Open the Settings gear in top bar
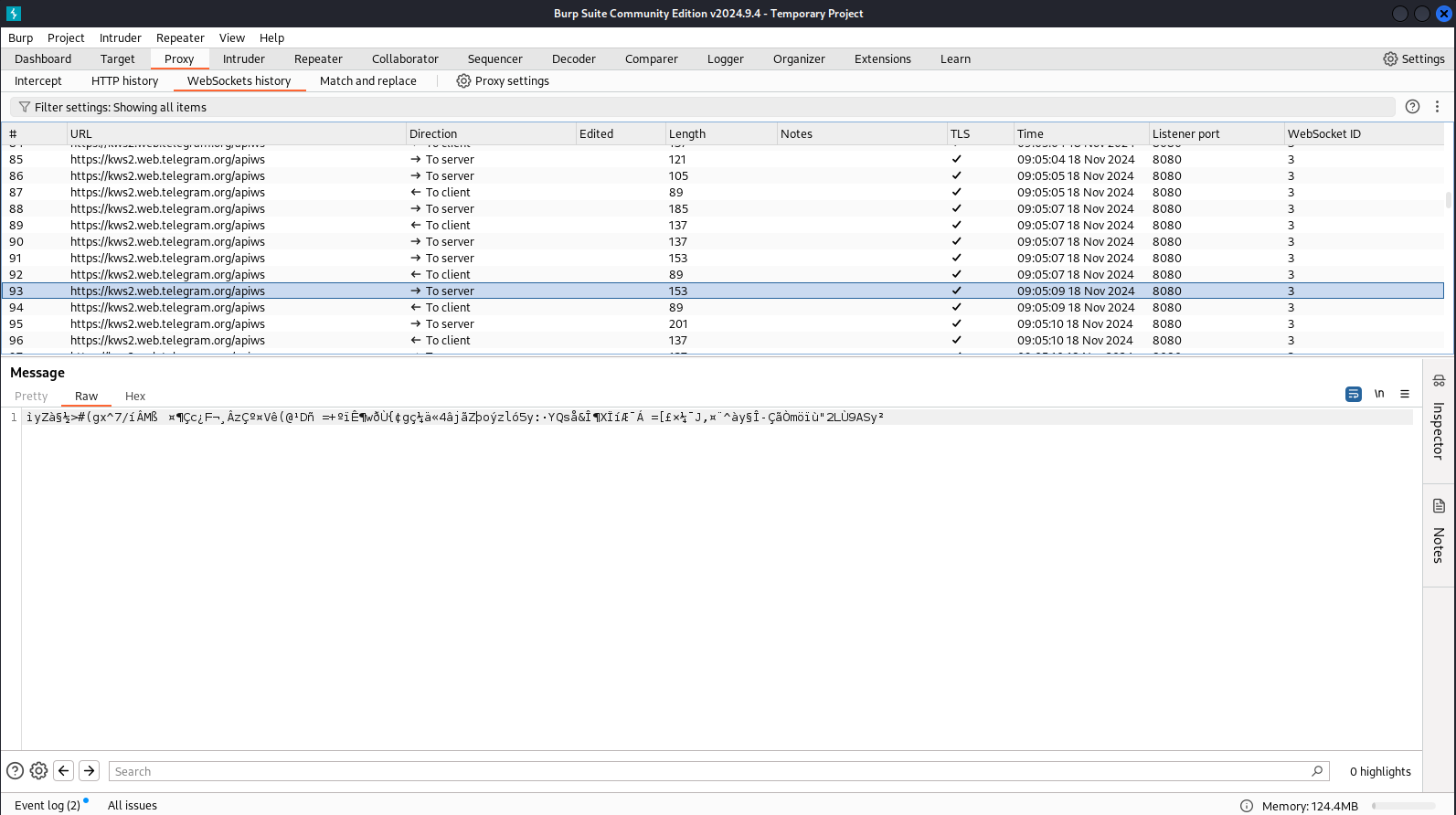Image resolution: width=1456 pixels, height=815 pixels. coord(1413,58)
